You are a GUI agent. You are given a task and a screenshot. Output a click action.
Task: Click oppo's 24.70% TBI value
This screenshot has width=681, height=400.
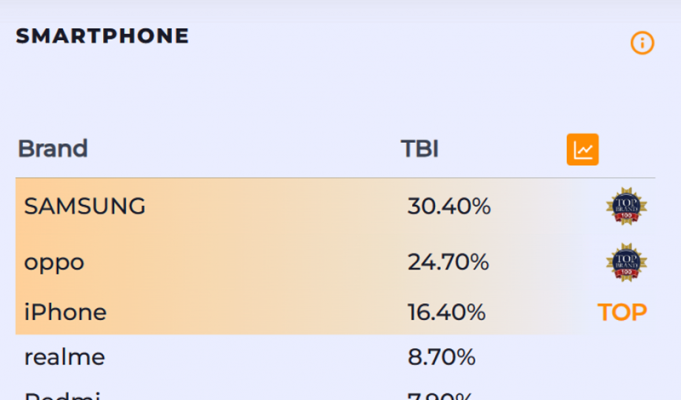pyautogui.click(x=448, y=263)
